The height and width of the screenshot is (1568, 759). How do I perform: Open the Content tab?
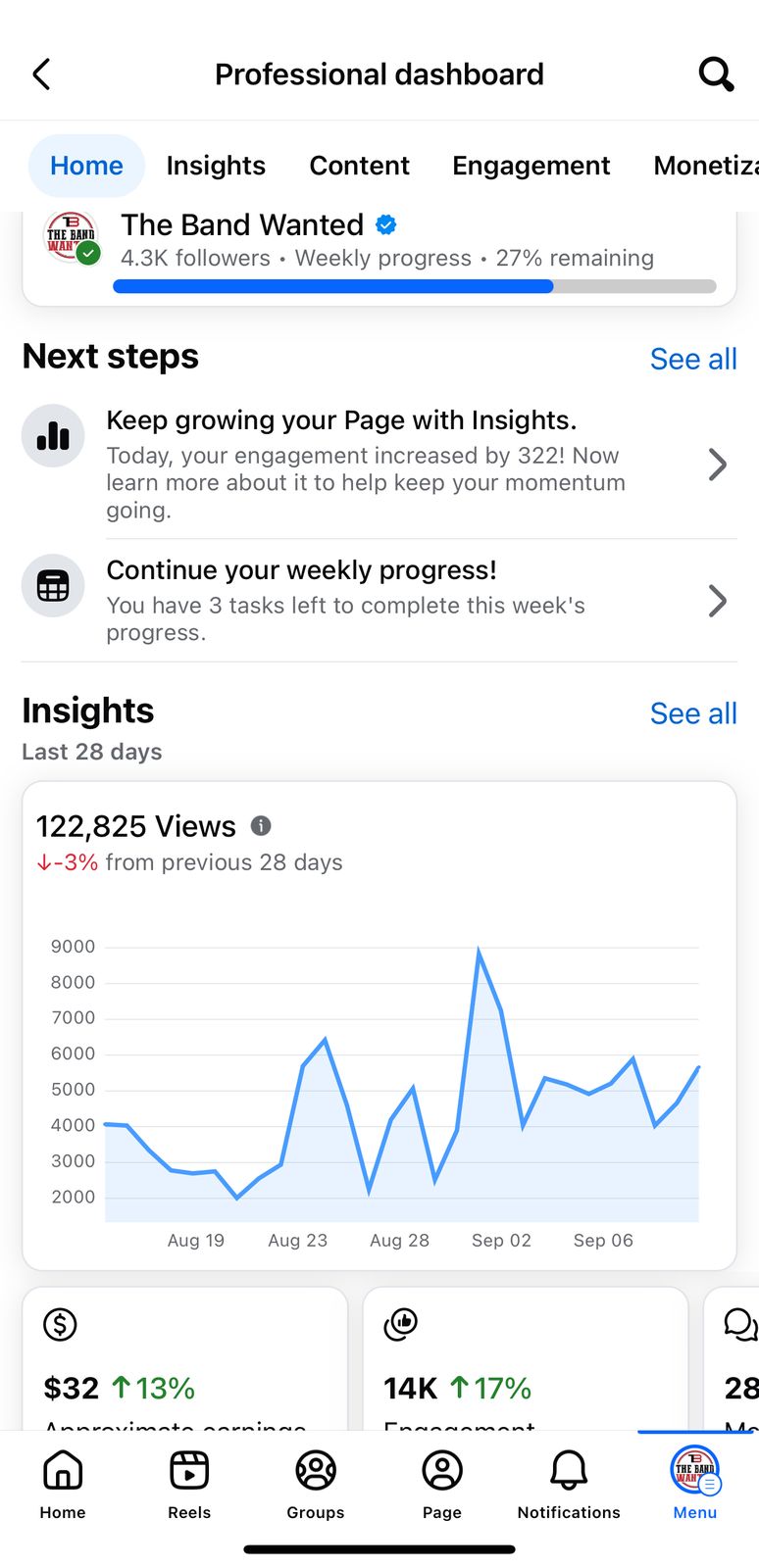[359, 166]
